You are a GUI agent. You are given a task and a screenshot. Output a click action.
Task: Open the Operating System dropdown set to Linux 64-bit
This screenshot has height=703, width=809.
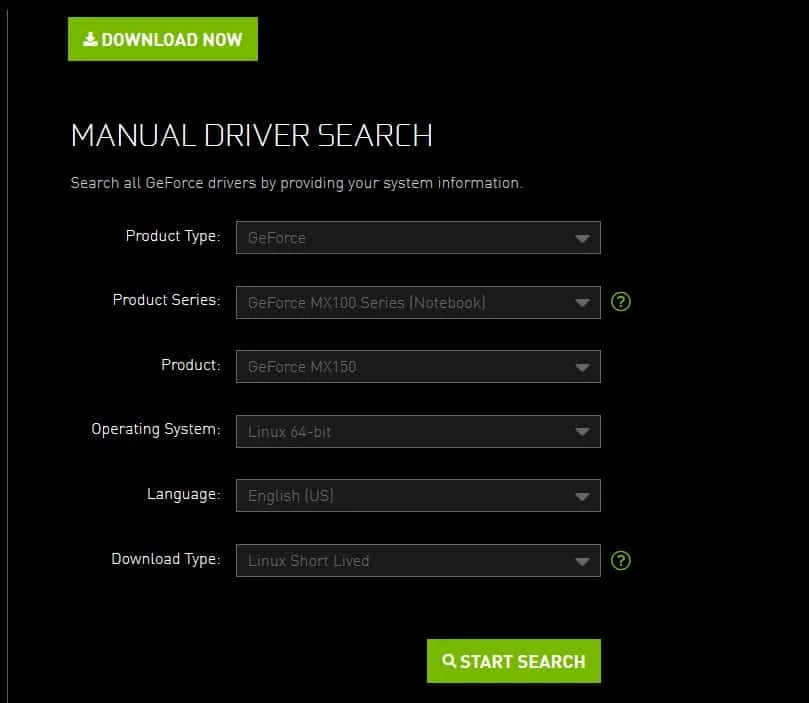(417, 431)
